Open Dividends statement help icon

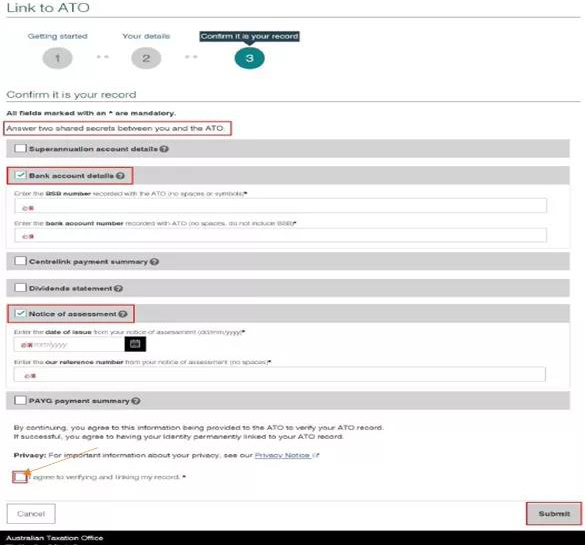119,288
